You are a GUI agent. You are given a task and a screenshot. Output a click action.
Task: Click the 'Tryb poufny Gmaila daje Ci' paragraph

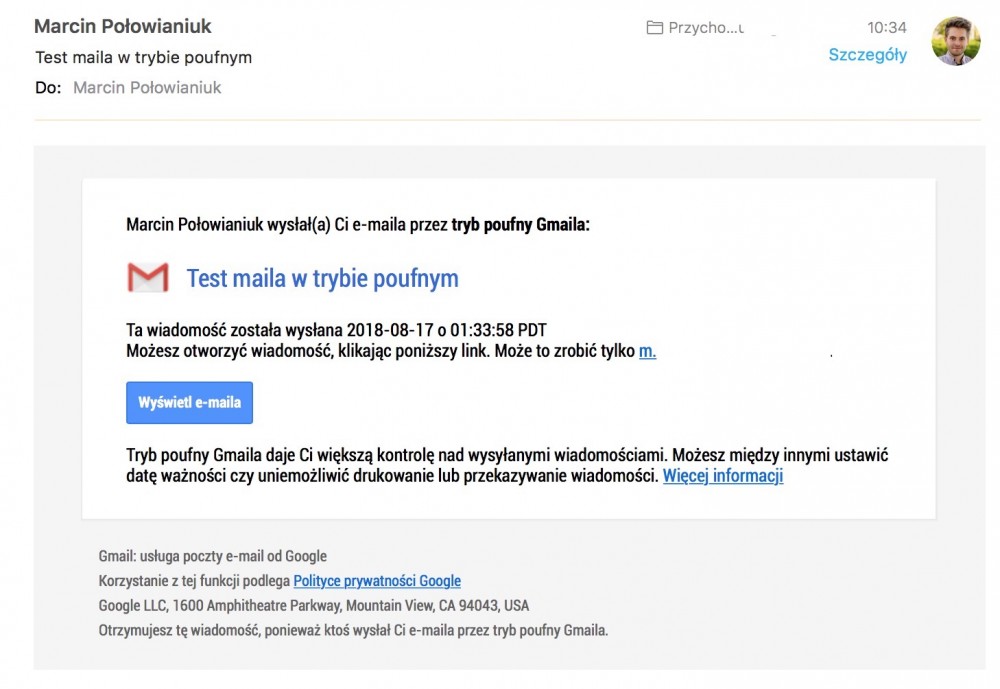click(x=507, y=465)
